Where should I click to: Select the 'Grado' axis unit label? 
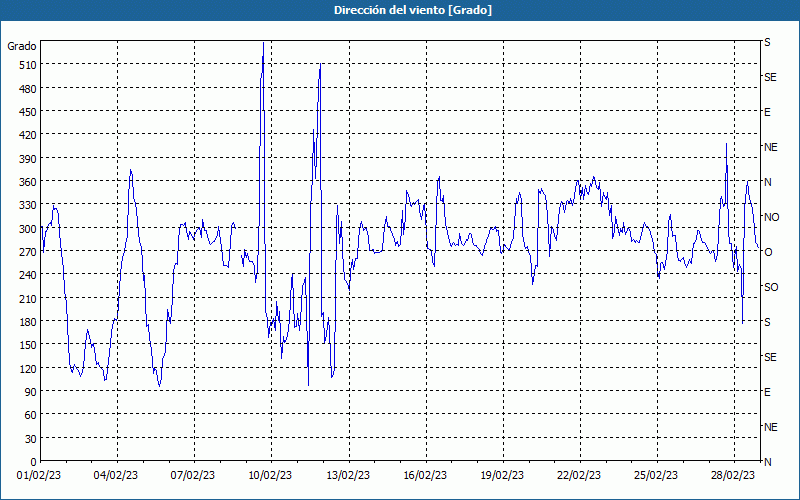pyautogui.click(x=22, y=46)
